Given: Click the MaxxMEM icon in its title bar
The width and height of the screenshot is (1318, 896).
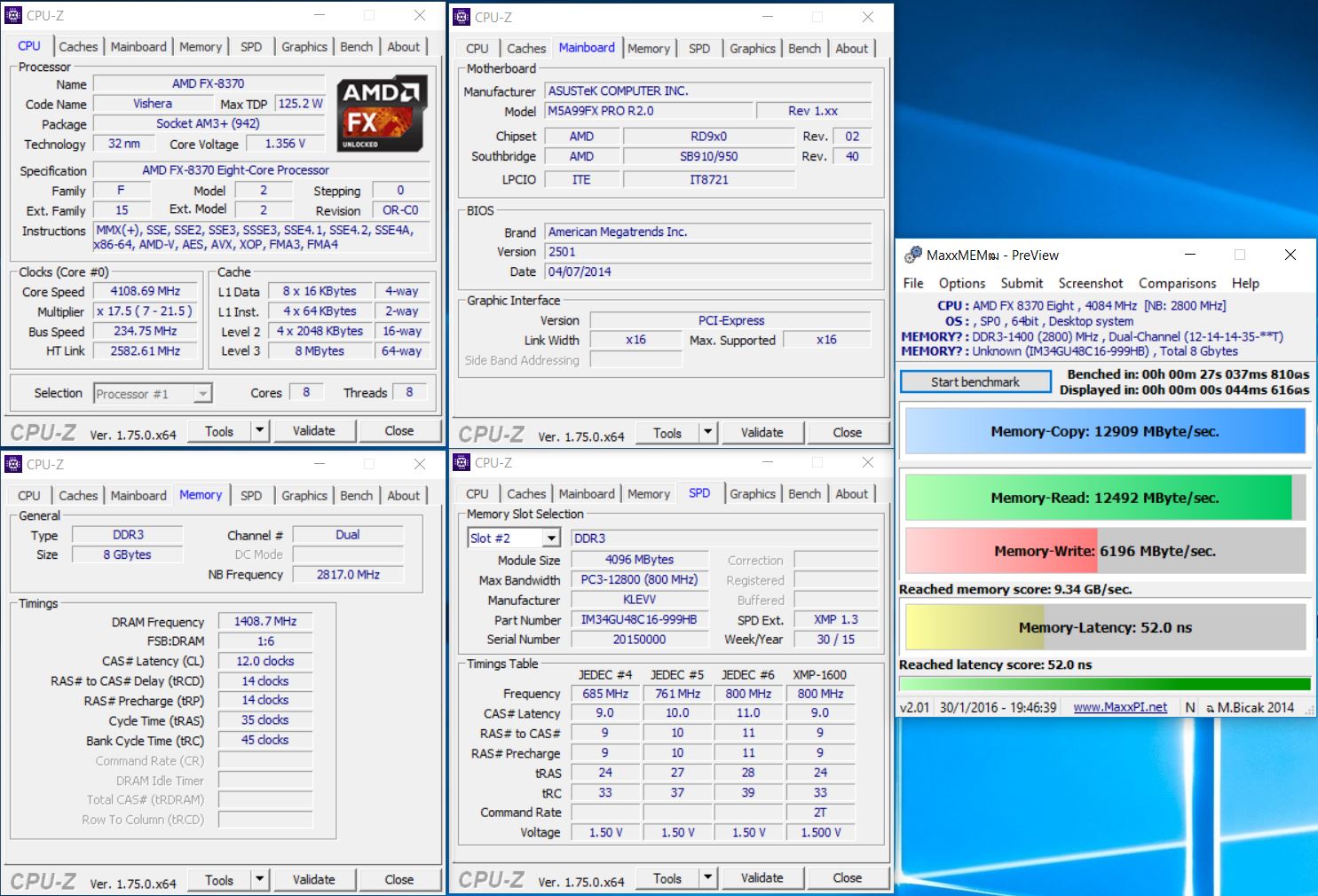Looking at the screenshot, I should pos(913,255).
